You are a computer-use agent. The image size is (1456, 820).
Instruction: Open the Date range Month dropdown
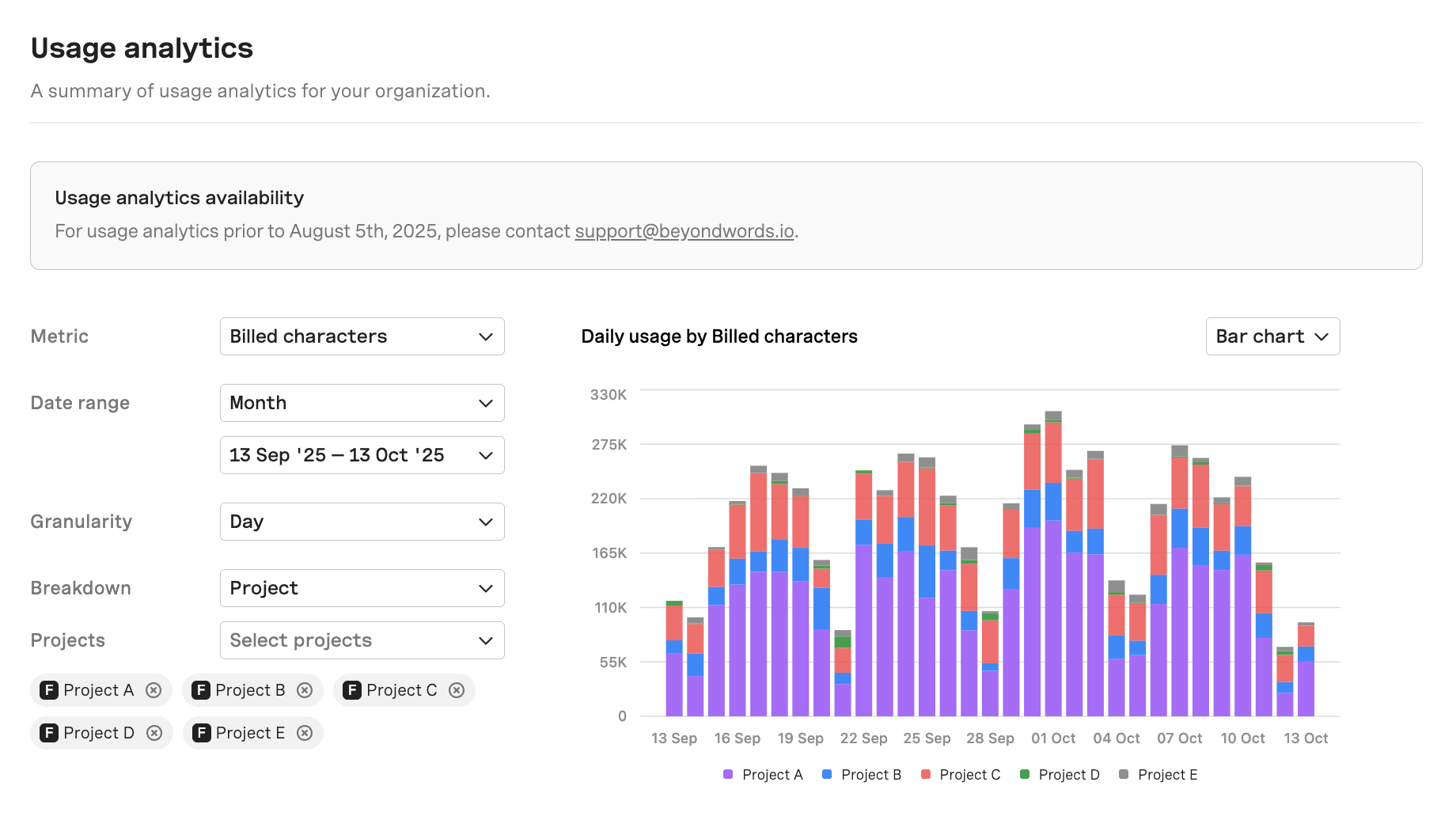(362, 403)
